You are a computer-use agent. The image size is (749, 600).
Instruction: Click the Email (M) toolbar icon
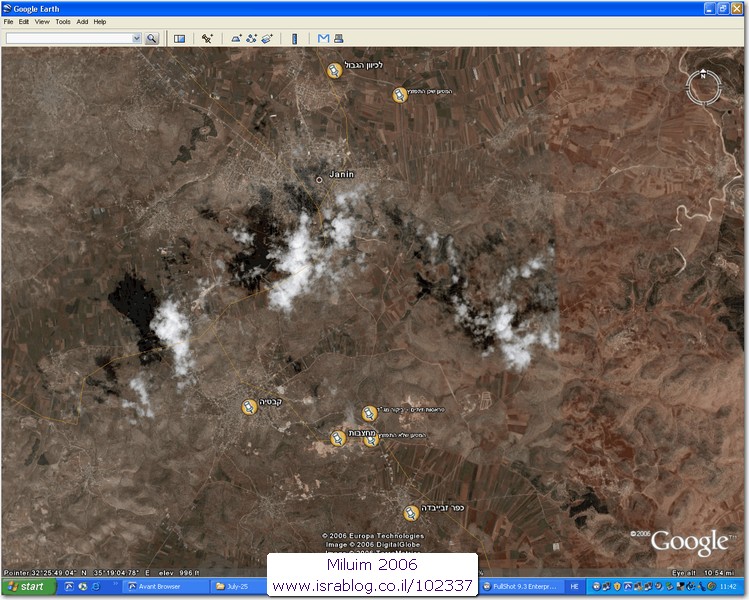point(323,38)
